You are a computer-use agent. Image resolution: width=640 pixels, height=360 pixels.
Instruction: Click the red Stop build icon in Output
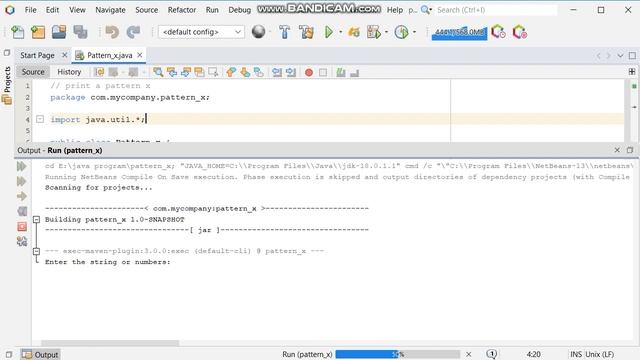(22, 227)
